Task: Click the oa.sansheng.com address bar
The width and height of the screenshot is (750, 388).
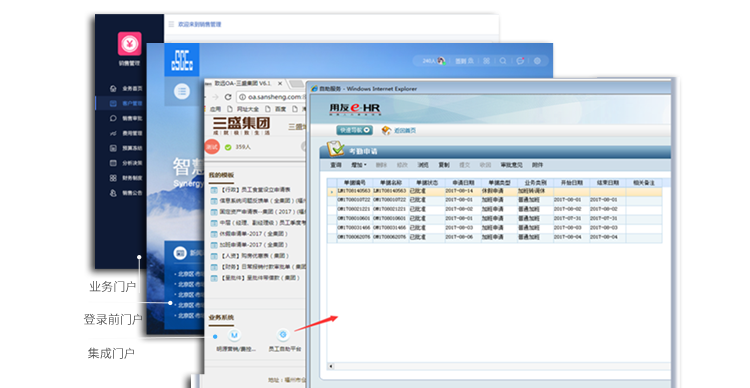Action: pyautogui.click(x=271, y=97)
